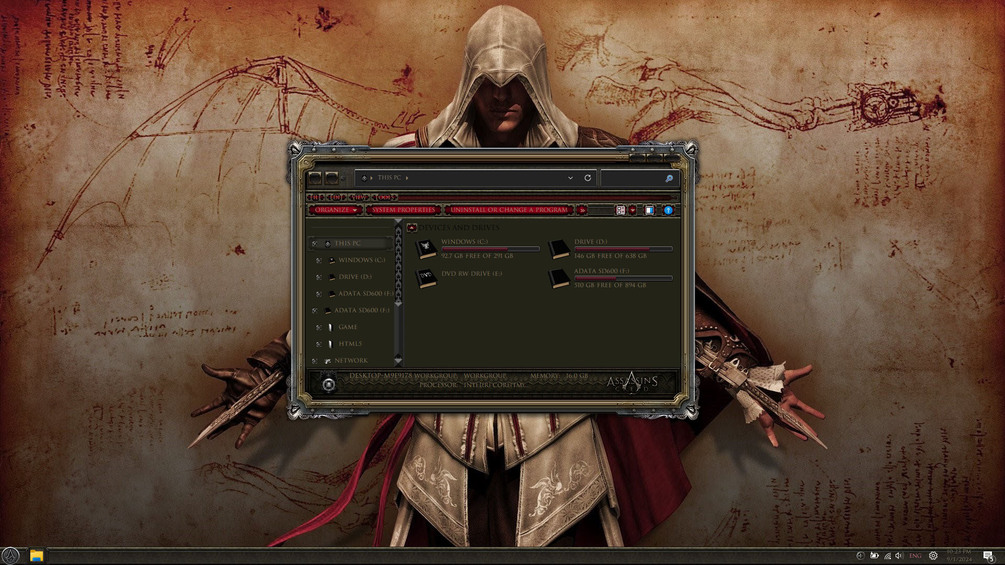The image size is (1005, 565).
Task: Expand Windows (C:) in the navigation tree
Action: tap(319, 260)
